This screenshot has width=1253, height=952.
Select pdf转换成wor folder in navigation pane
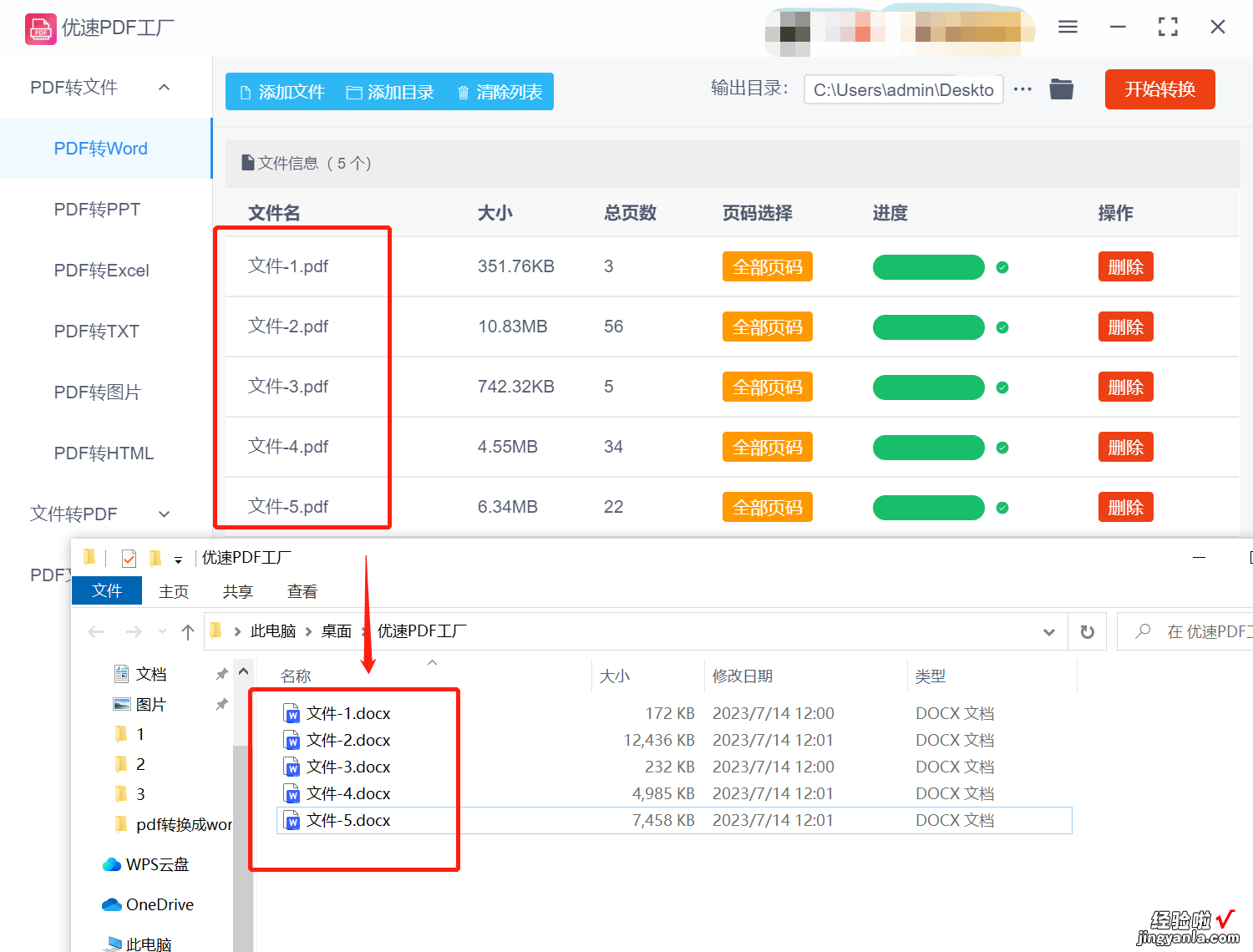173,824
